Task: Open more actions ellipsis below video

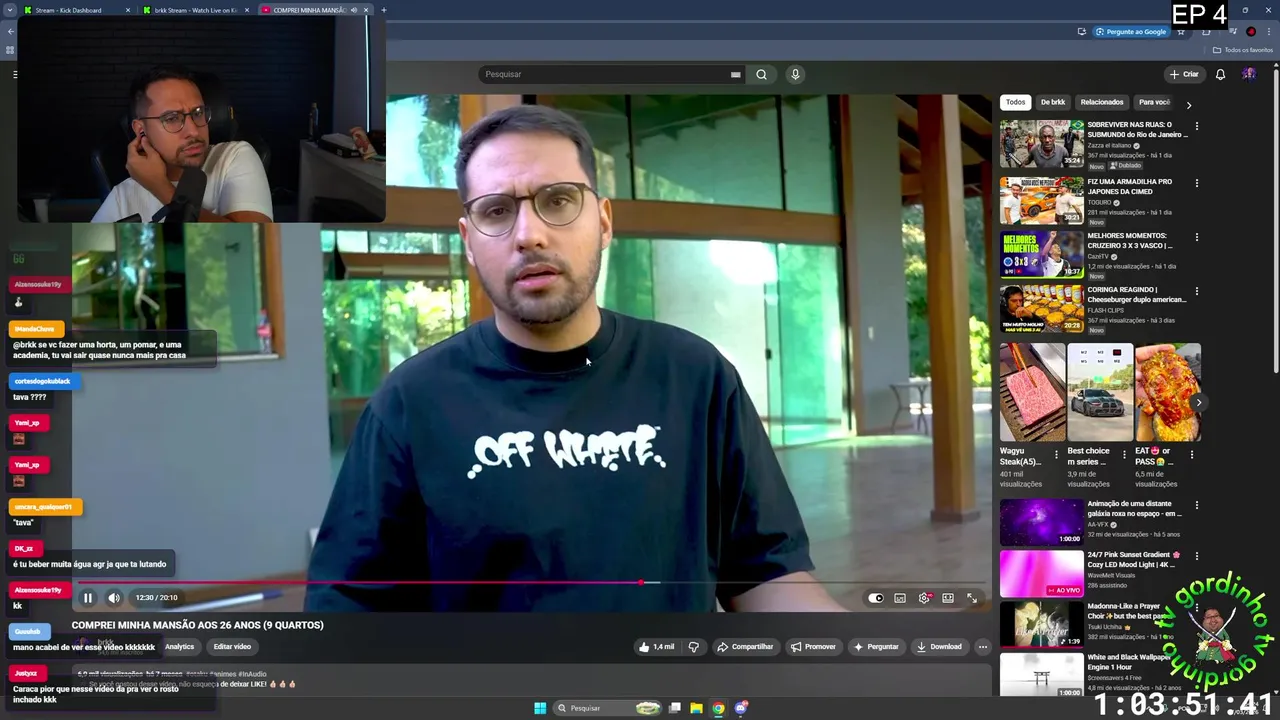Action: point(982,647)
